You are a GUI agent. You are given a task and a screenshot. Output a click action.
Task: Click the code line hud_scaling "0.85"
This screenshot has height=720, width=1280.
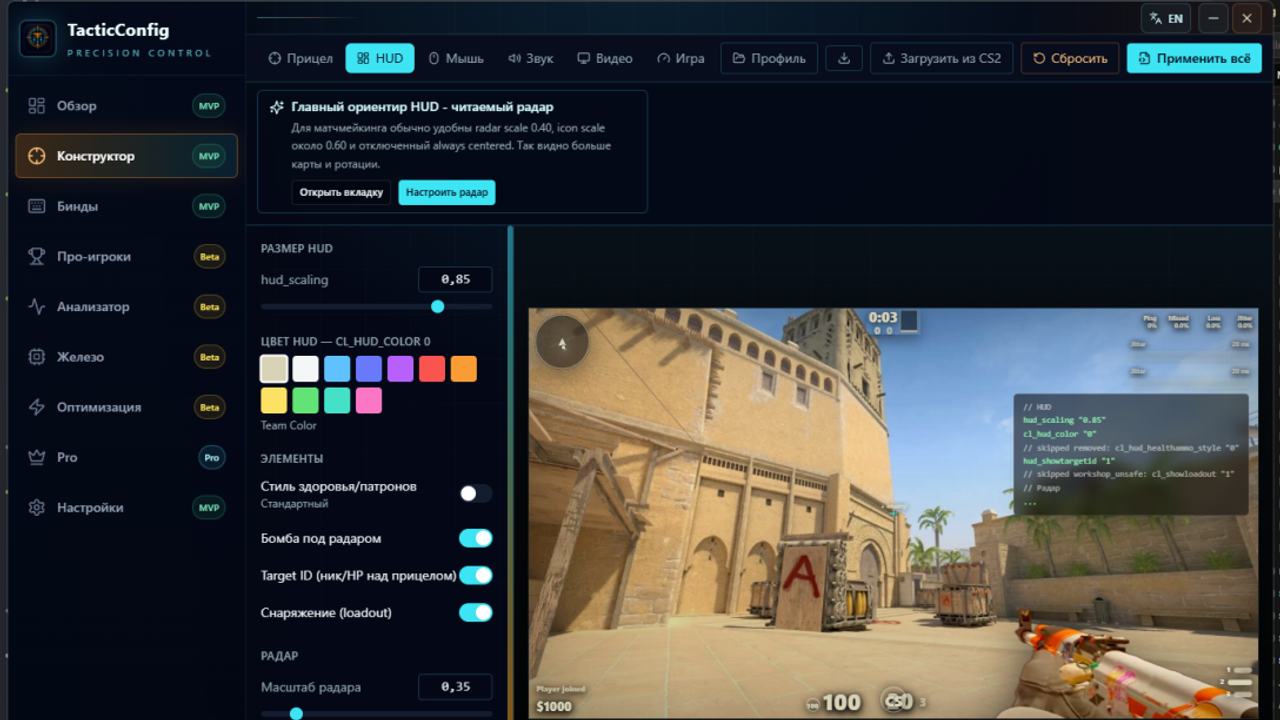coord(1065,421)
